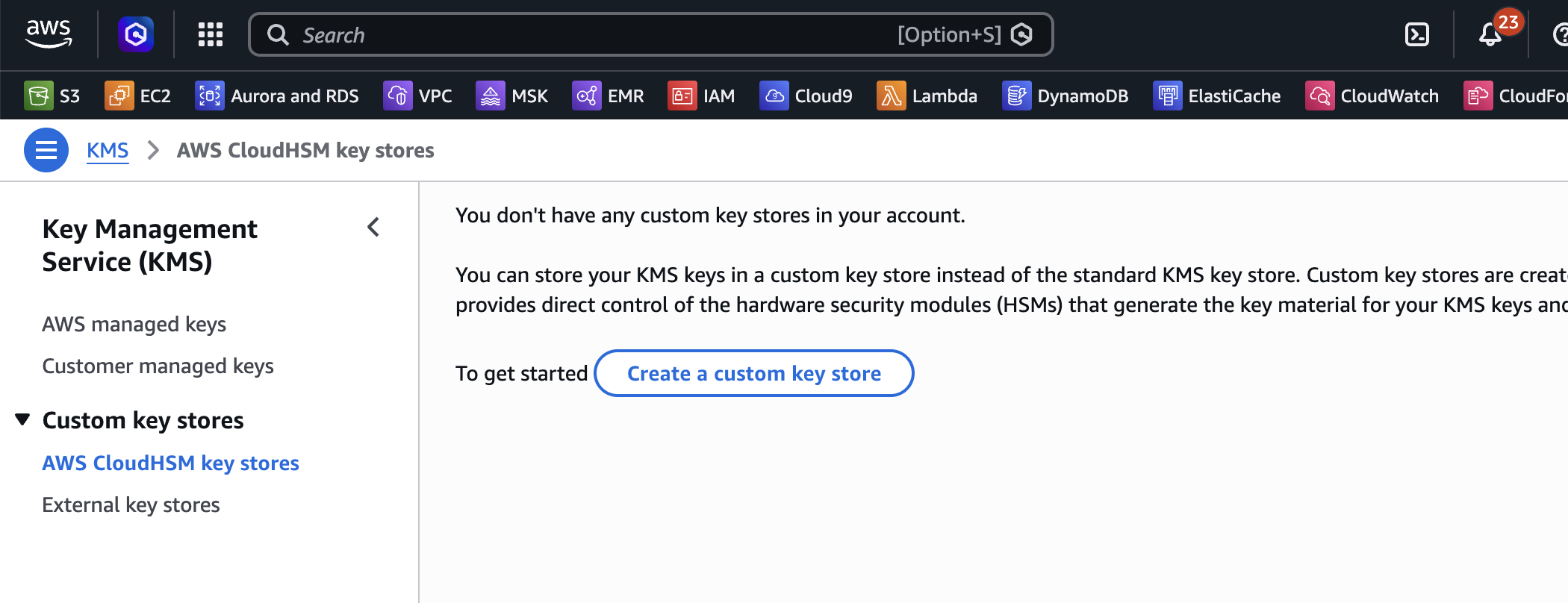Open the services grid menu
1568x603 pixels.
[210, 34]
